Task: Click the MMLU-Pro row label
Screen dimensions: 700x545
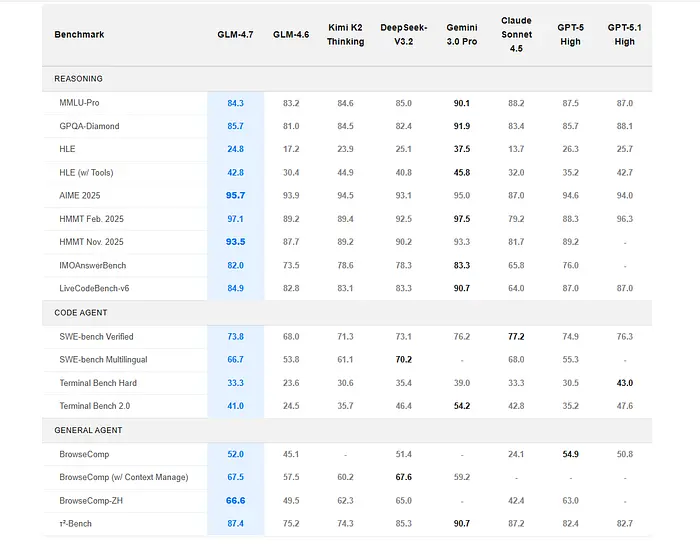Action: click(x=82, y=103)
